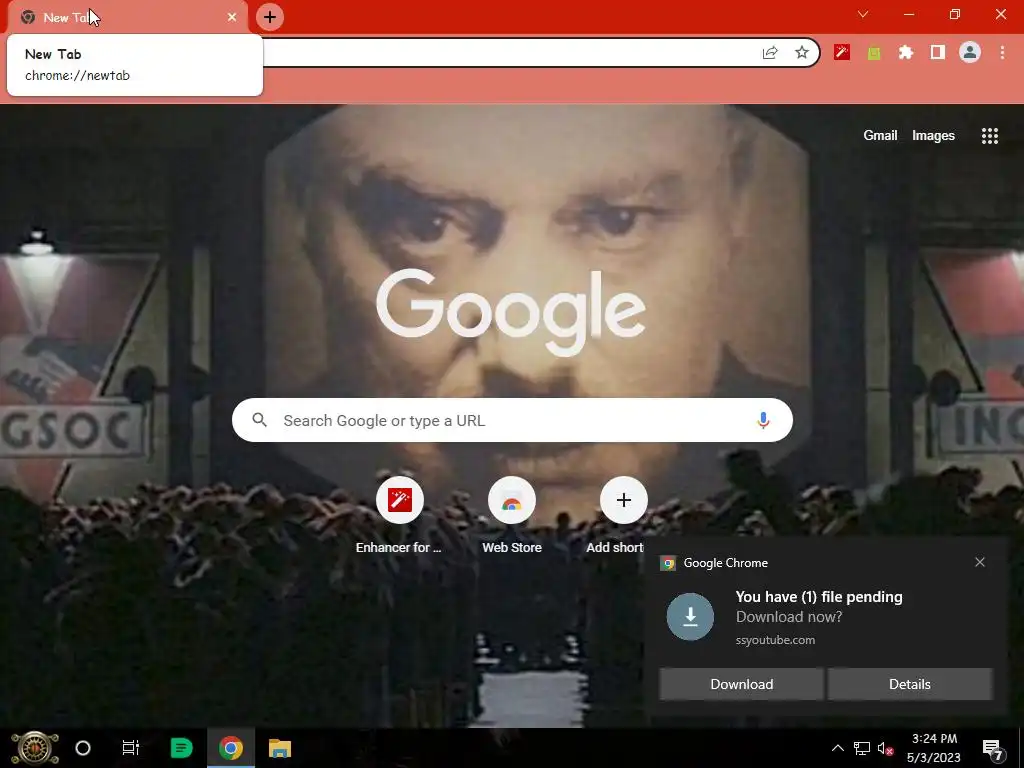Click the magnifier icon in search box
The width and height of the screenshot is (1024, 768).
[259, 420]
